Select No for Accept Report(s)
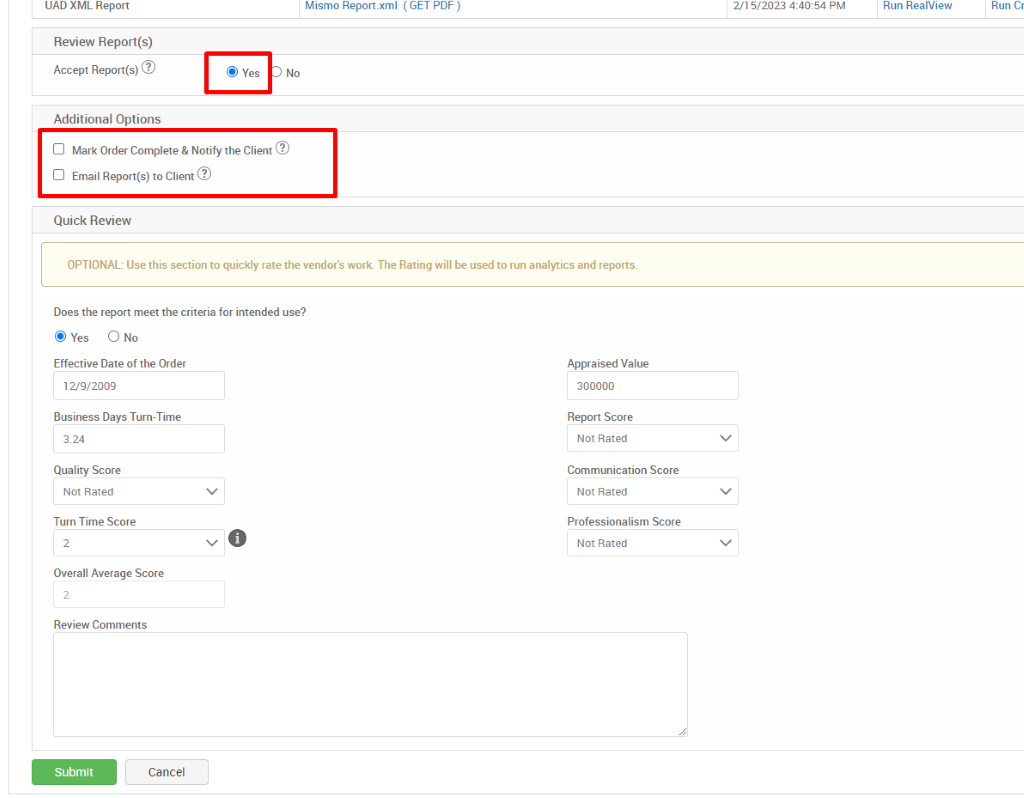 tap(276, 72)
